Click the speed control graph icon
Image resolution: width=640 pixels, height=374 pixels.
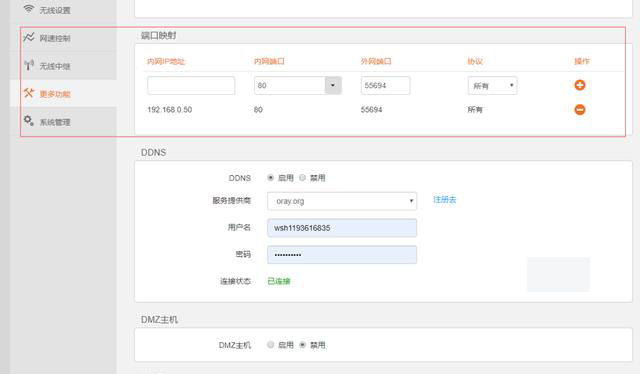click(29, 38)
